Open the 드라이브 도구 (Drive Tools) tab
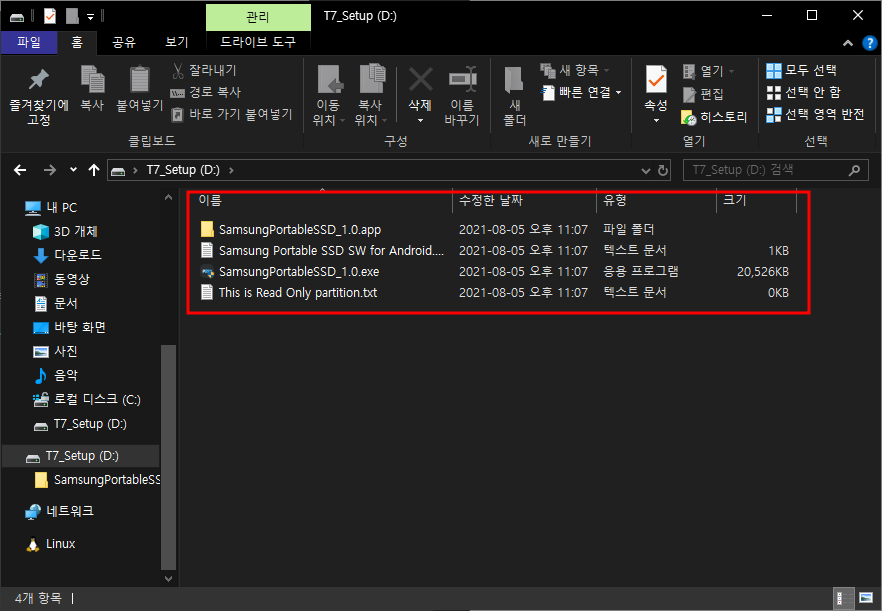 258,42
